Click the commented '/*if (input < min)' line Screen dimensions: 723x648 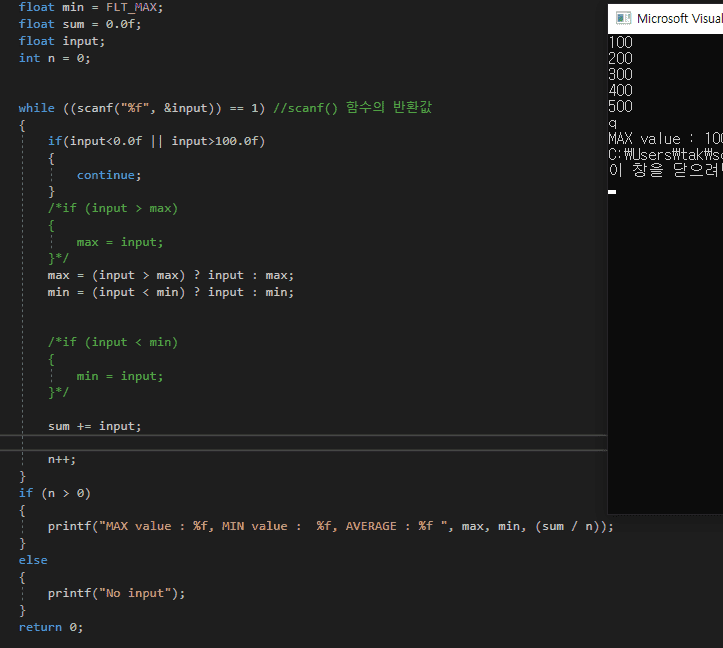[113, 342]
